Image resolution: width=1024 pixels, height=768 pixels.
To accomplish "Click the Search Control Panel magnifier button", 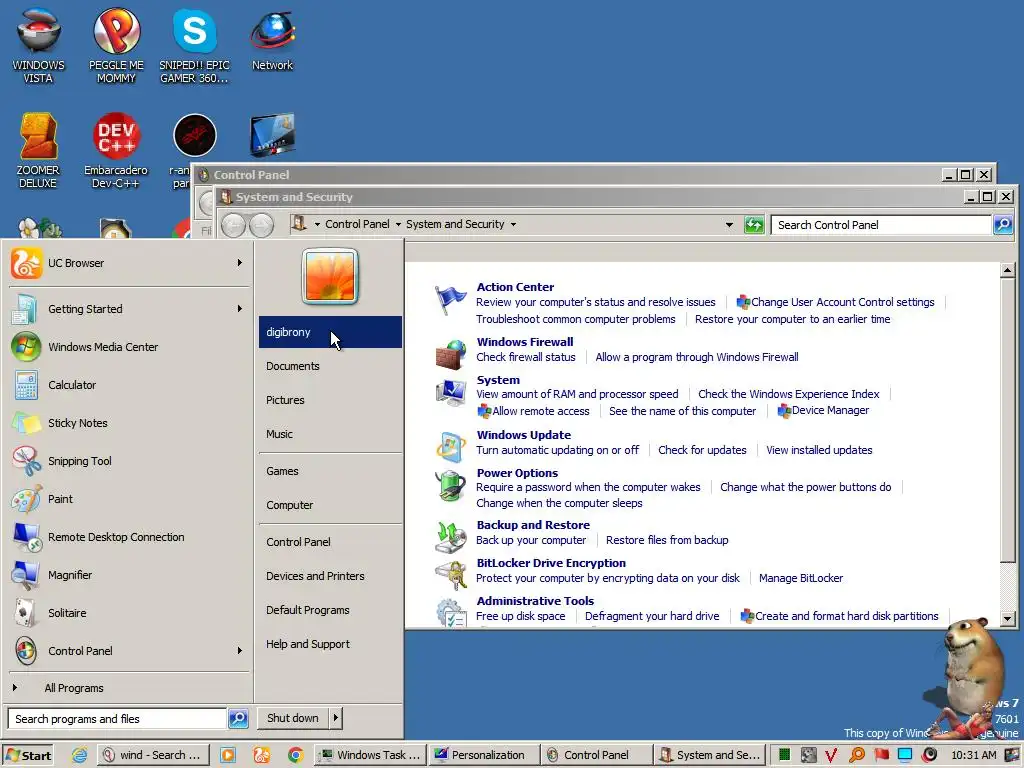I will point(1003,225).
